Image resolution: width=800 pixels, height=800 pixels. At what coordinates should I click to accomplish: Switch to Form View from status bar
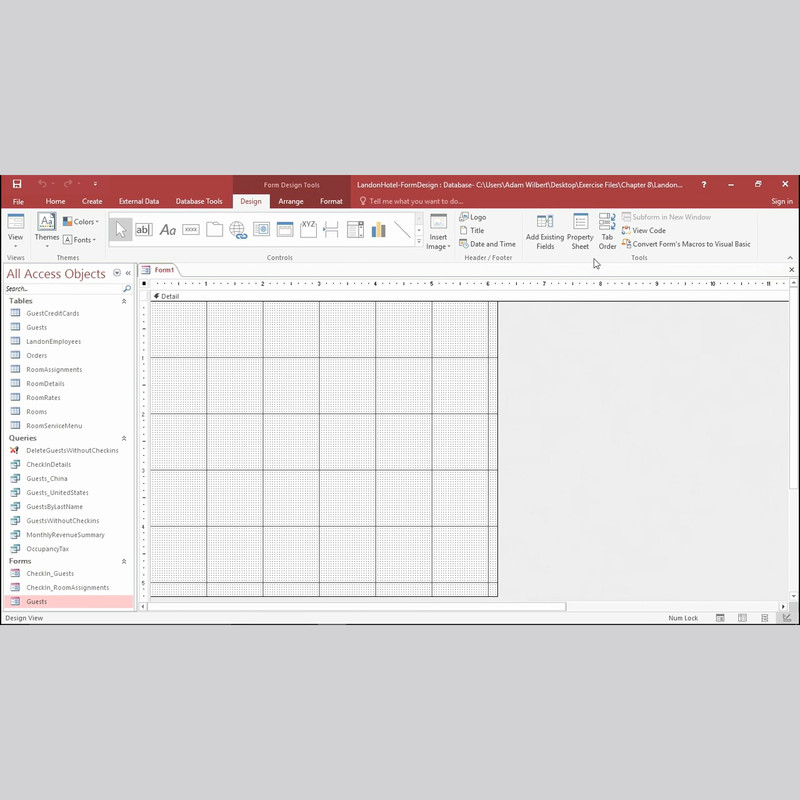(x=720, y=618)
